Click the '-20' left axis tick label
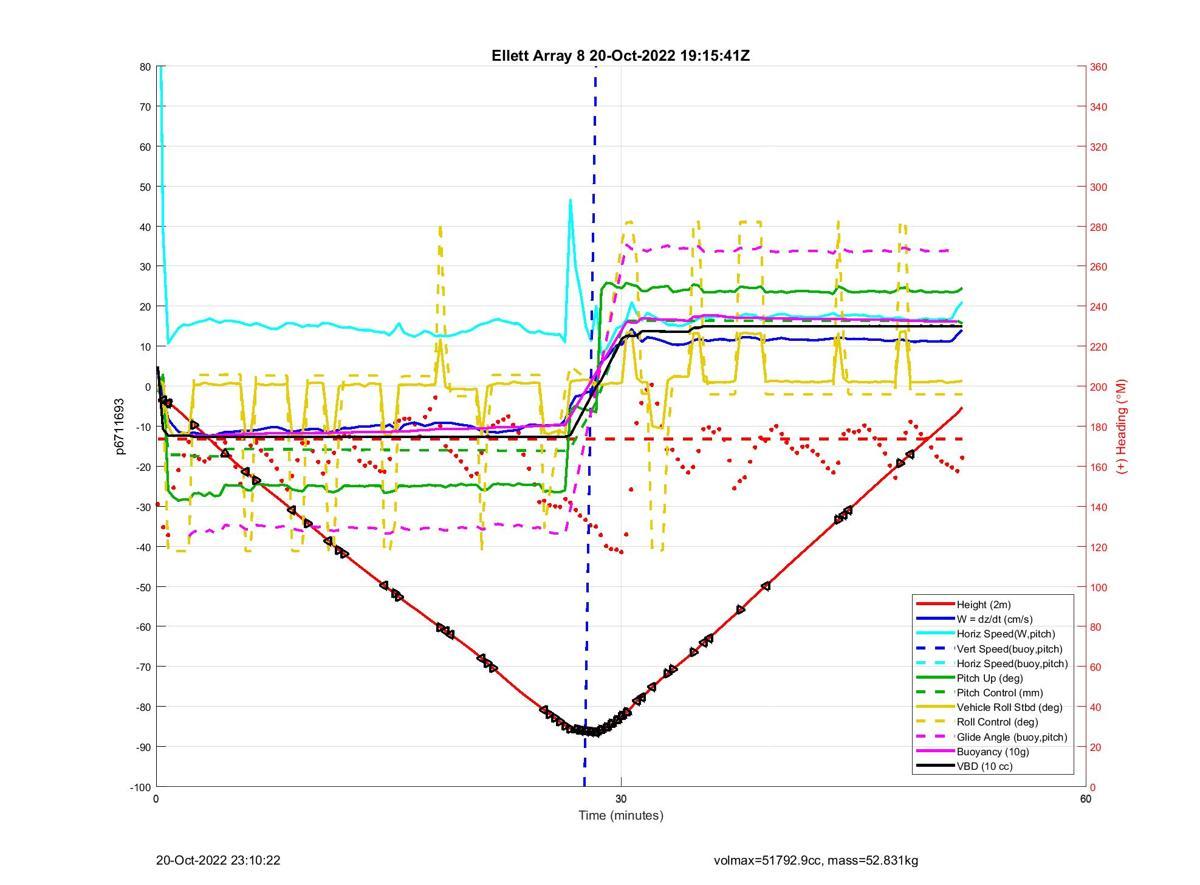Screen dimensions: 1200x885 (x=144, y=467)
